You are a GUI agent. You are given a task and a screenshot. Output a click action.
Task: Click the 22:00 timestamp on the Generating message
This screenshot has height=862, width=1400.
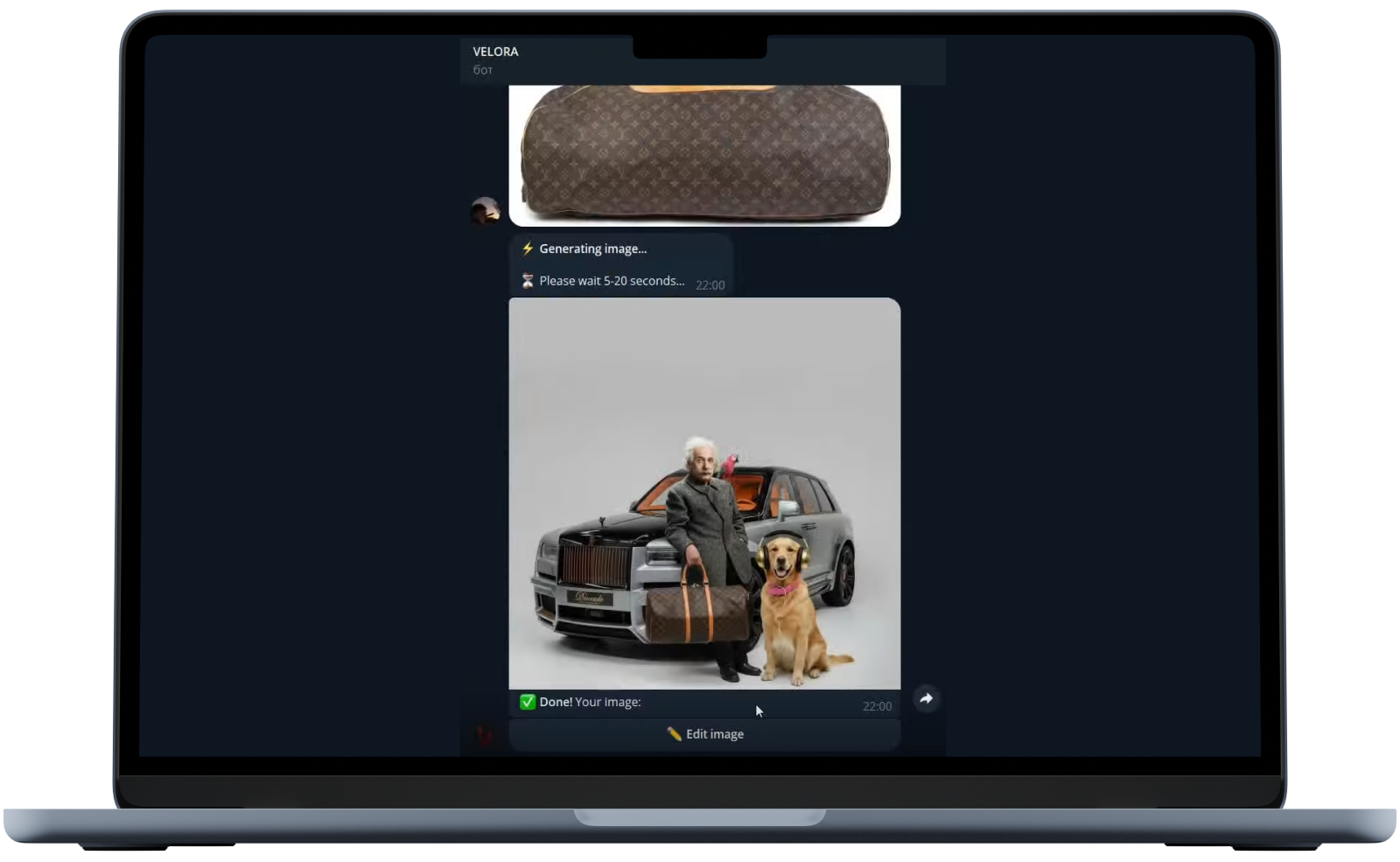click(710, 285)
